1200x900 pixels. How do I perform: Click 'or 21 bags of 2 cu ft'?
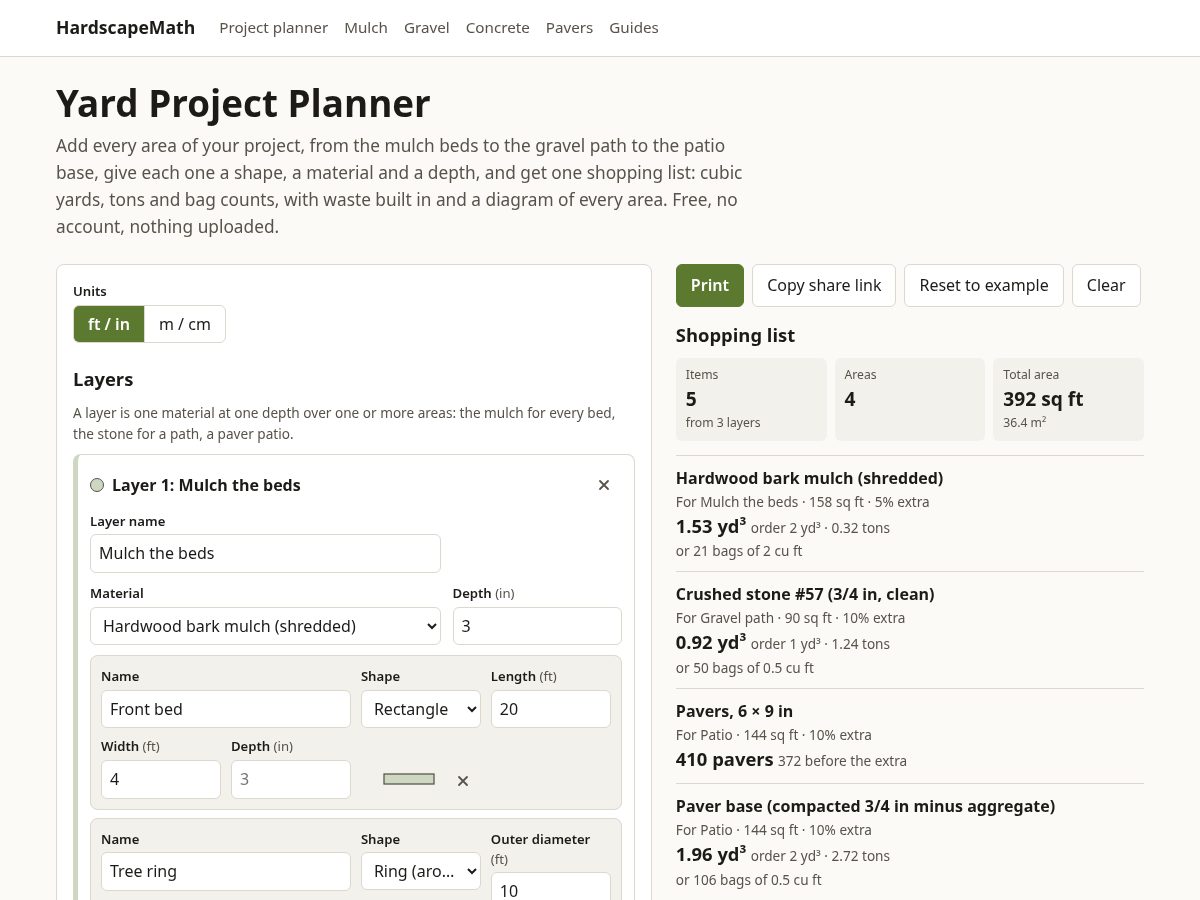coord(739,551)
